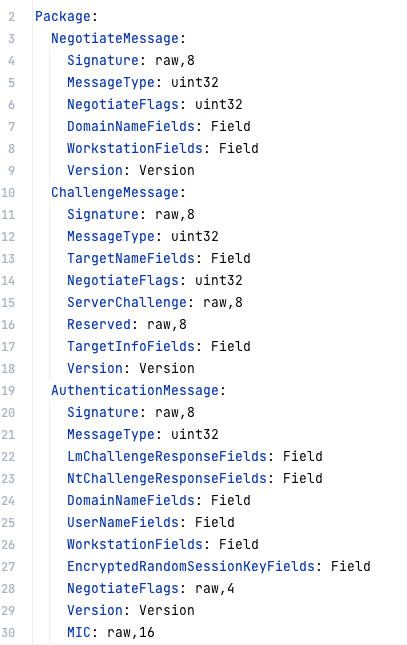The height and width of the screenshot is (645, 407).
Task: Click line number 19 in gutter
Action: pos(8,390)
